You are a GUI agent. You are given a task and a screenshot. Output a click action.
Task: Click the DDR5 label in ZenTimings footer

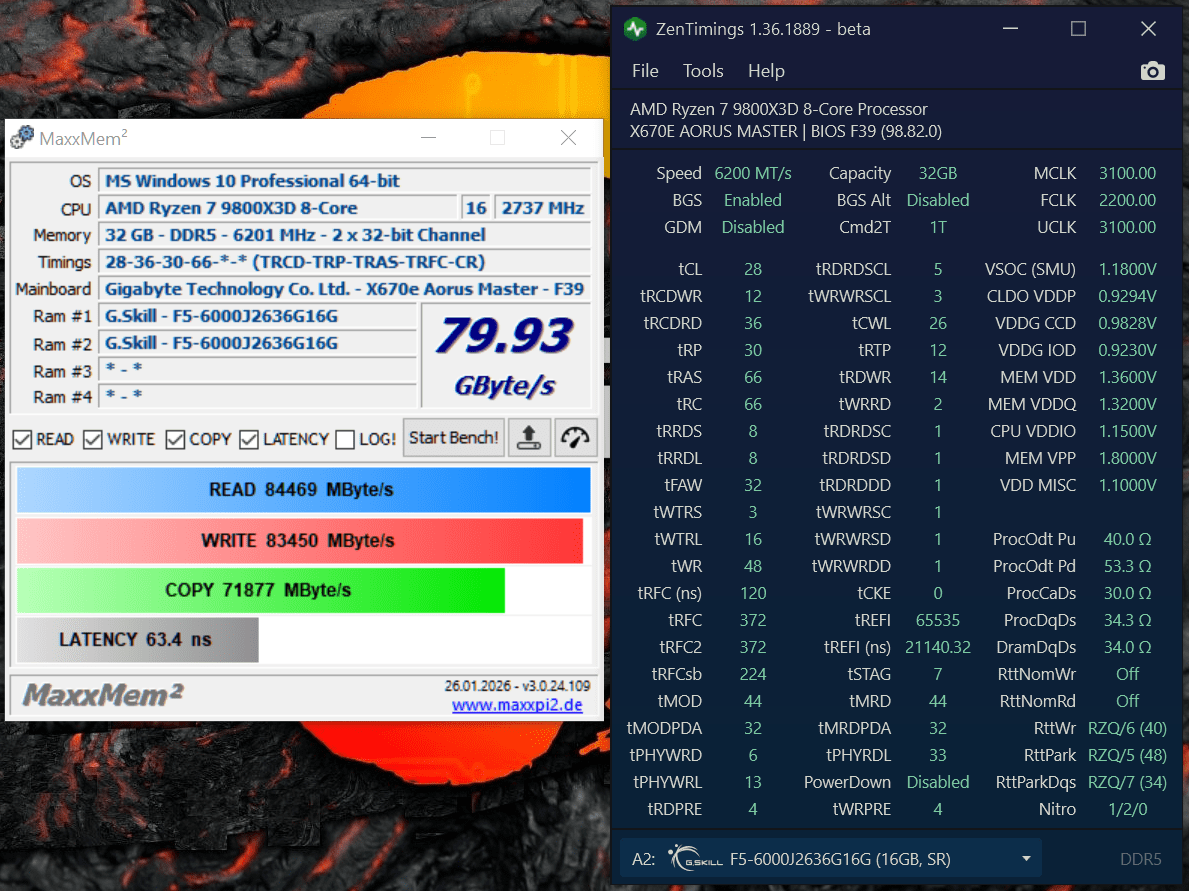(x=1140, y=858)
